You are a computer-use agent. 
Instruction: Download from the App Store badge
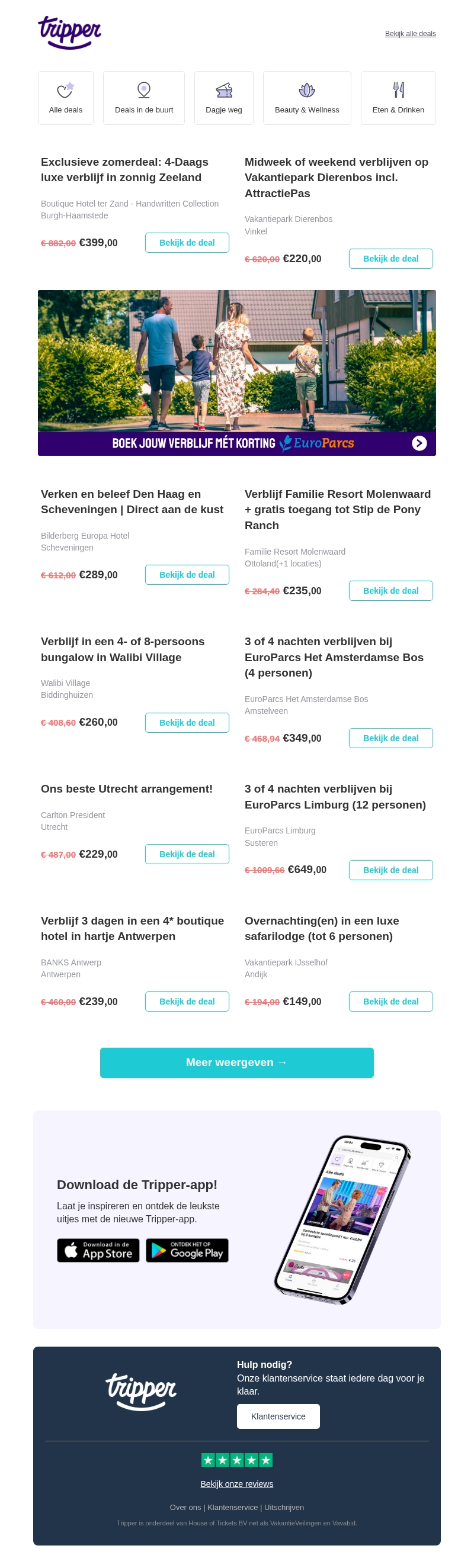[98, 1250]
